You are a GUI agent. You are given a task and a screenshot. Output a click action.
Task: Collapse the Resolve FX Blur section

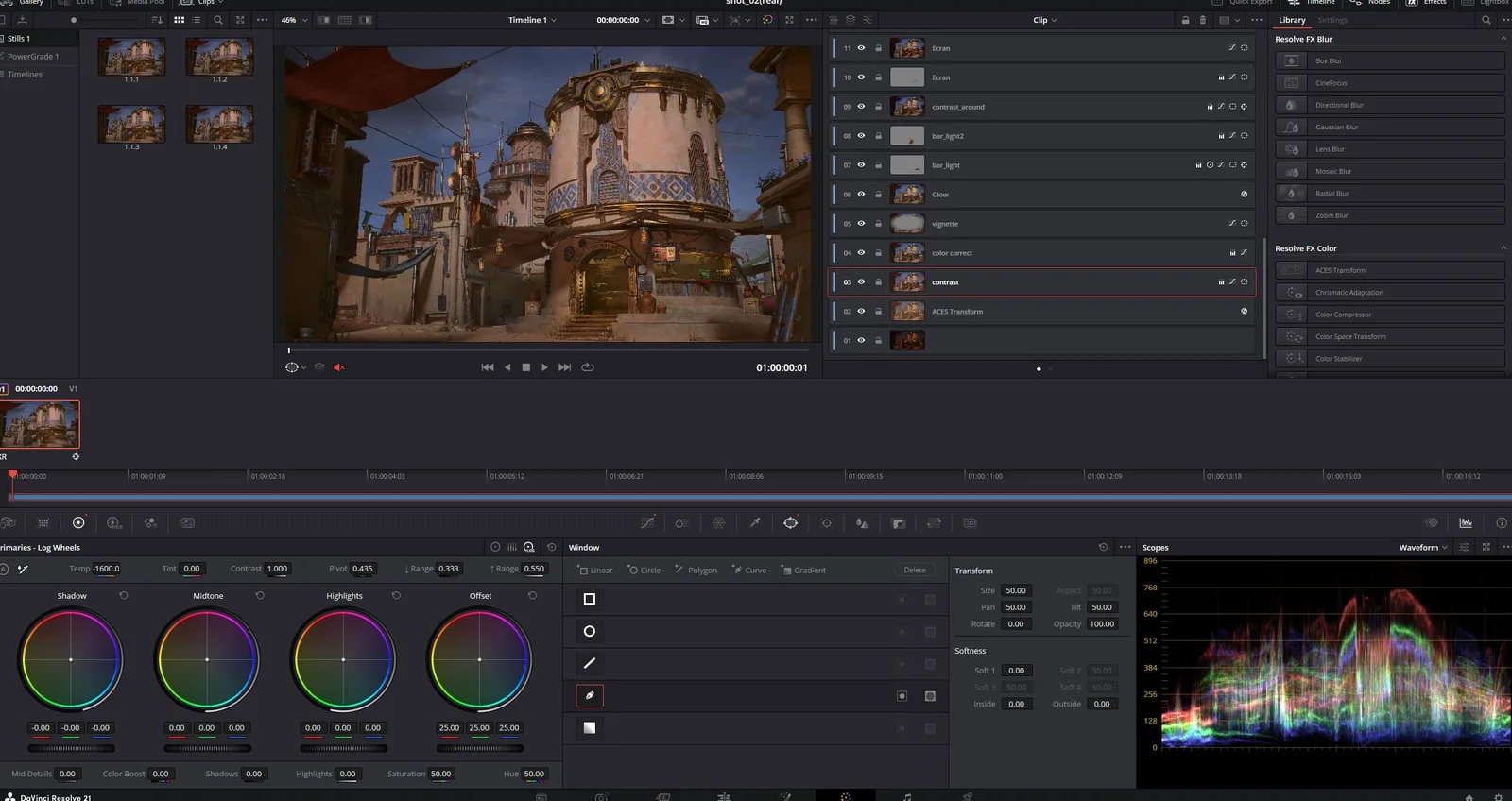pos(1503,39)
